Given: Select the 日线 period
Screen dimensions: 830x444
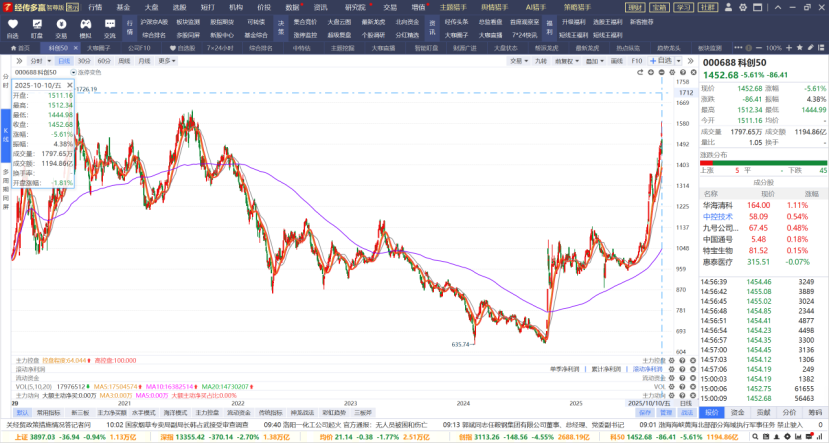Looking at the screenshot, I should 64,61.
